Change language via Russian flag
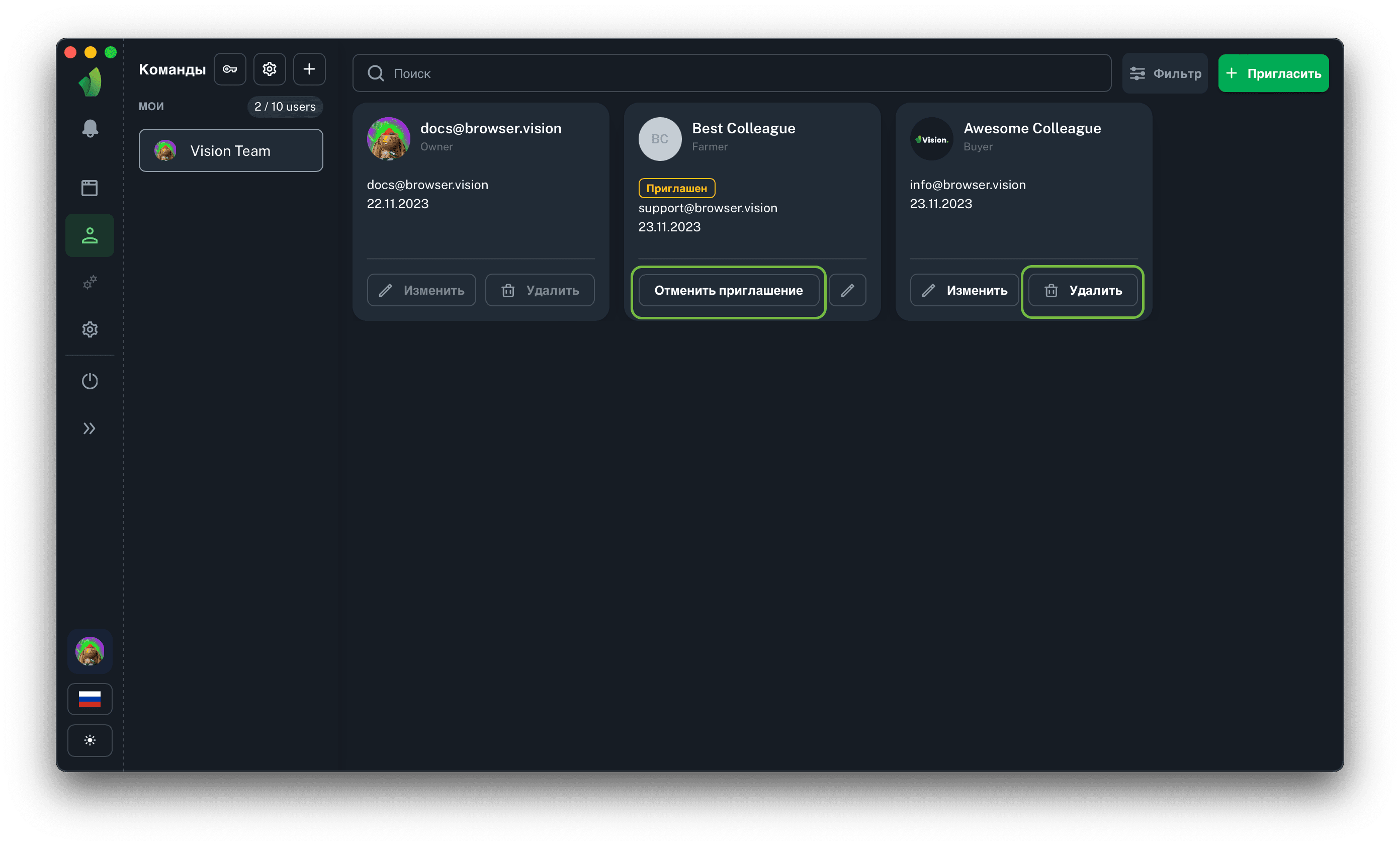Image resolution: width=1400 pixels, height=846 pixels. point(90,699)
